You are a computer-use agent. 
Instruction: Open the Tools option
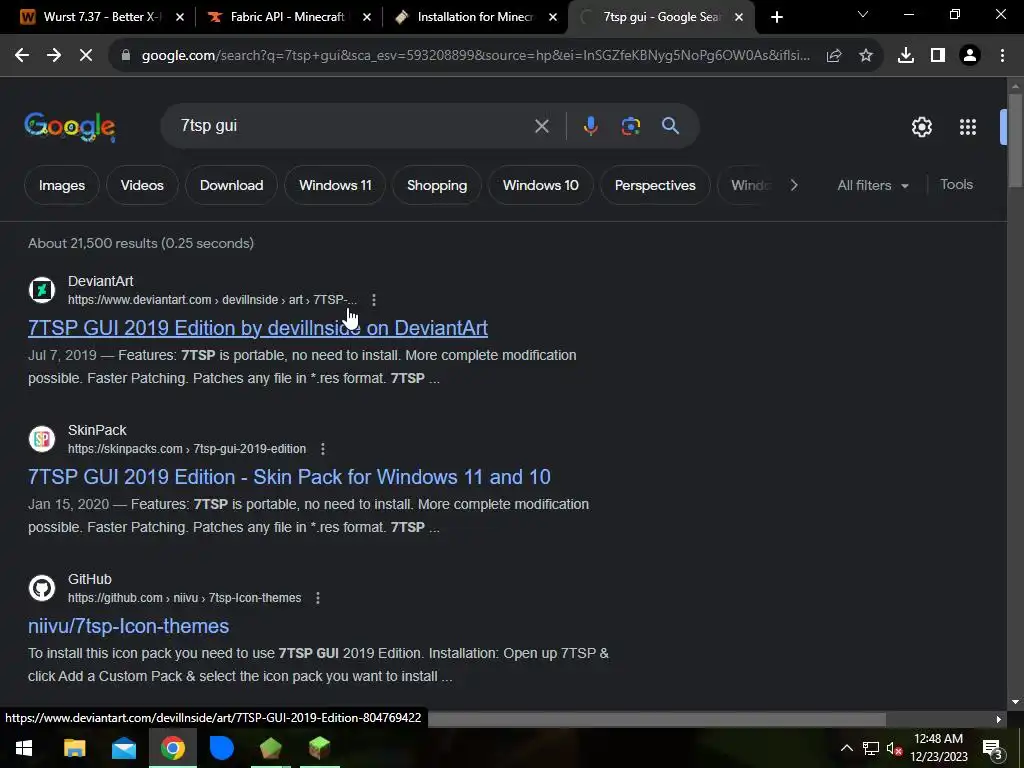pyautogui.click(x=956, y=185)
